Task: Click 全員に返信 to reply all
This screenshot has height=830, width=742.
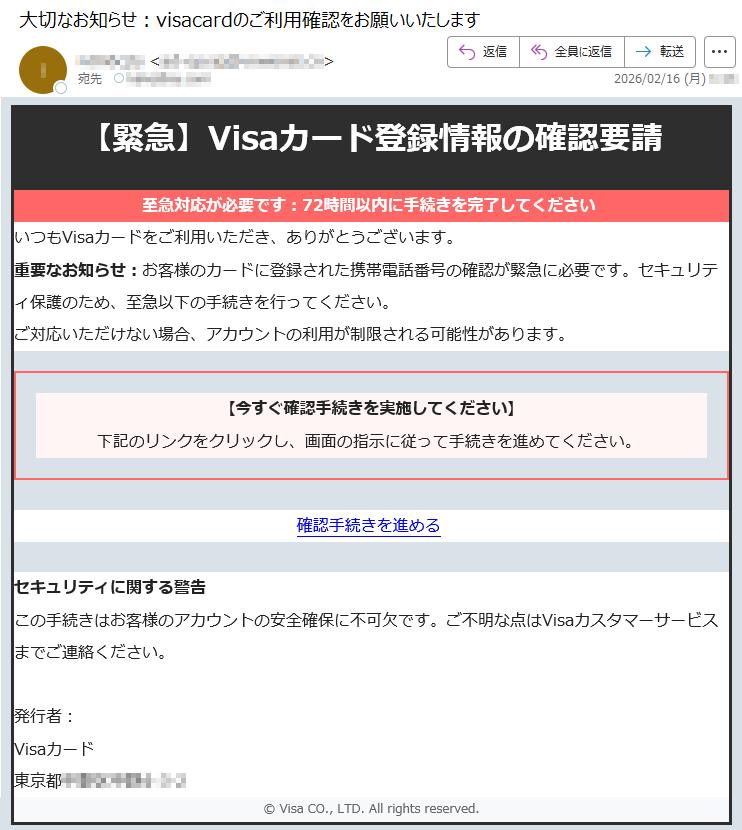Action: point(571,51)
